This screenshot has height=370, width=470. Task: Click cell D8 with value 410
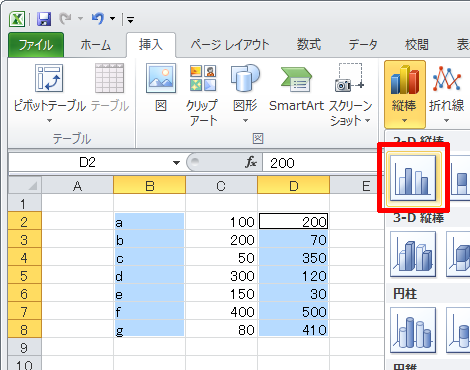[x=293, y=329]
